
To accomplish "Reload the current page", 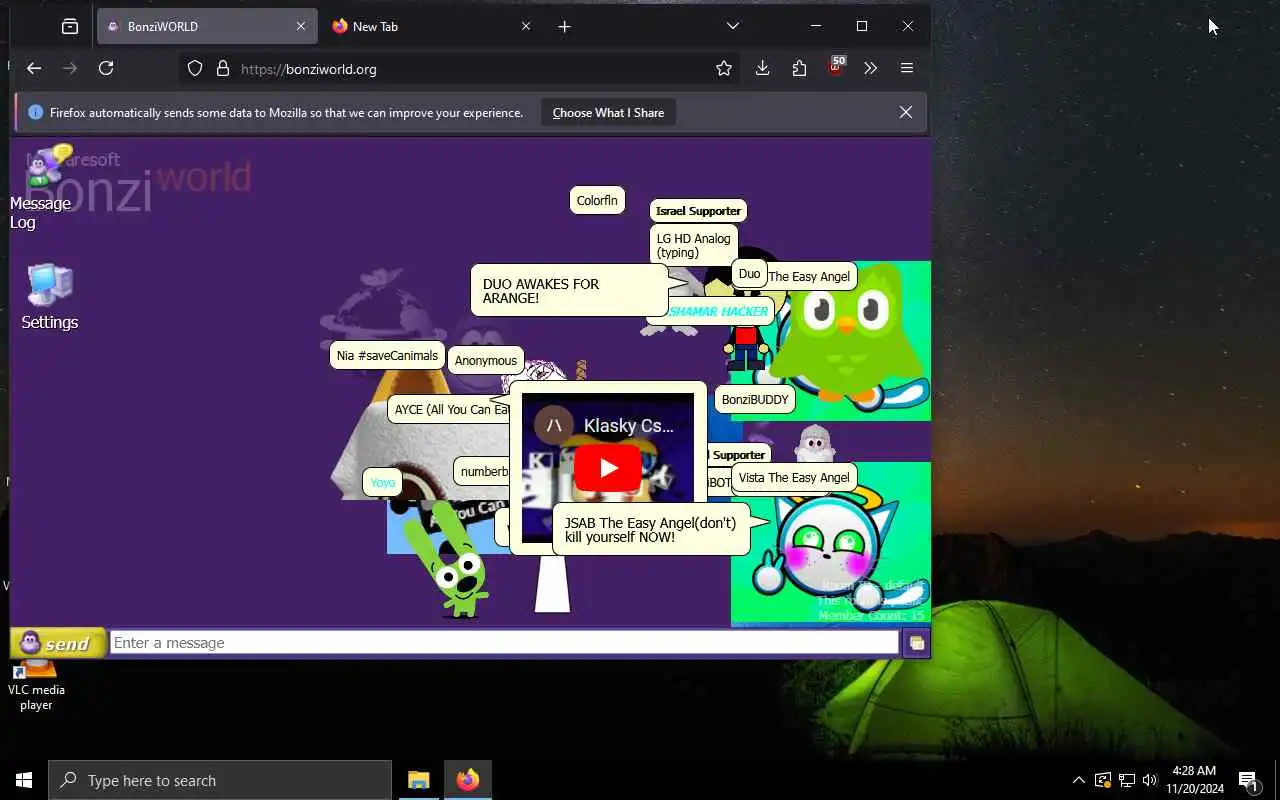I will coord(106,68).
